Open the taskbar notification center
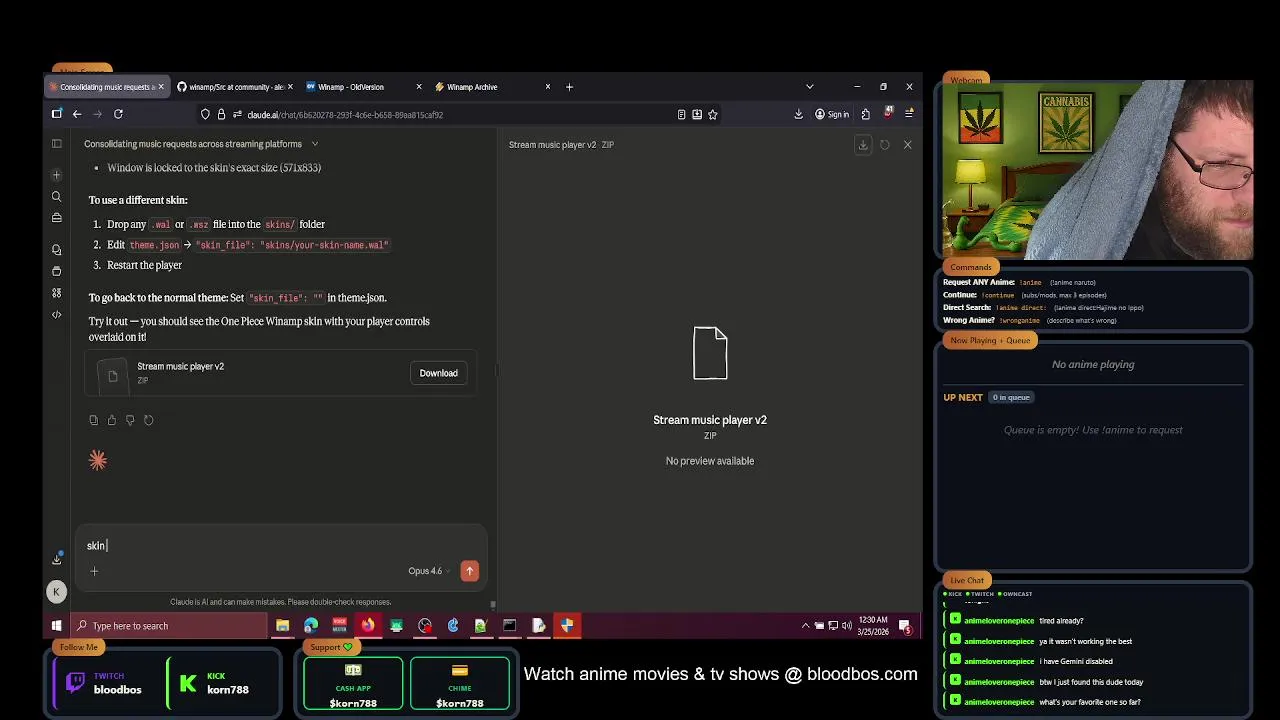1280x720 pixels. 905,626
